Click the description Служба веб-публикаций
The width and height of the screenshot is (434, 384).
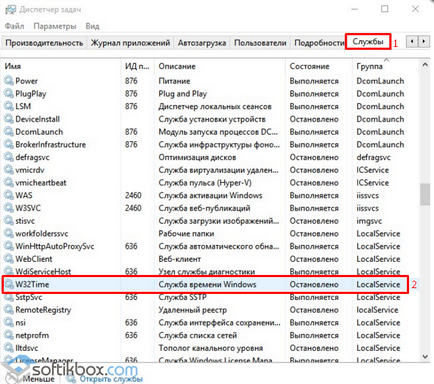[204, 208]
